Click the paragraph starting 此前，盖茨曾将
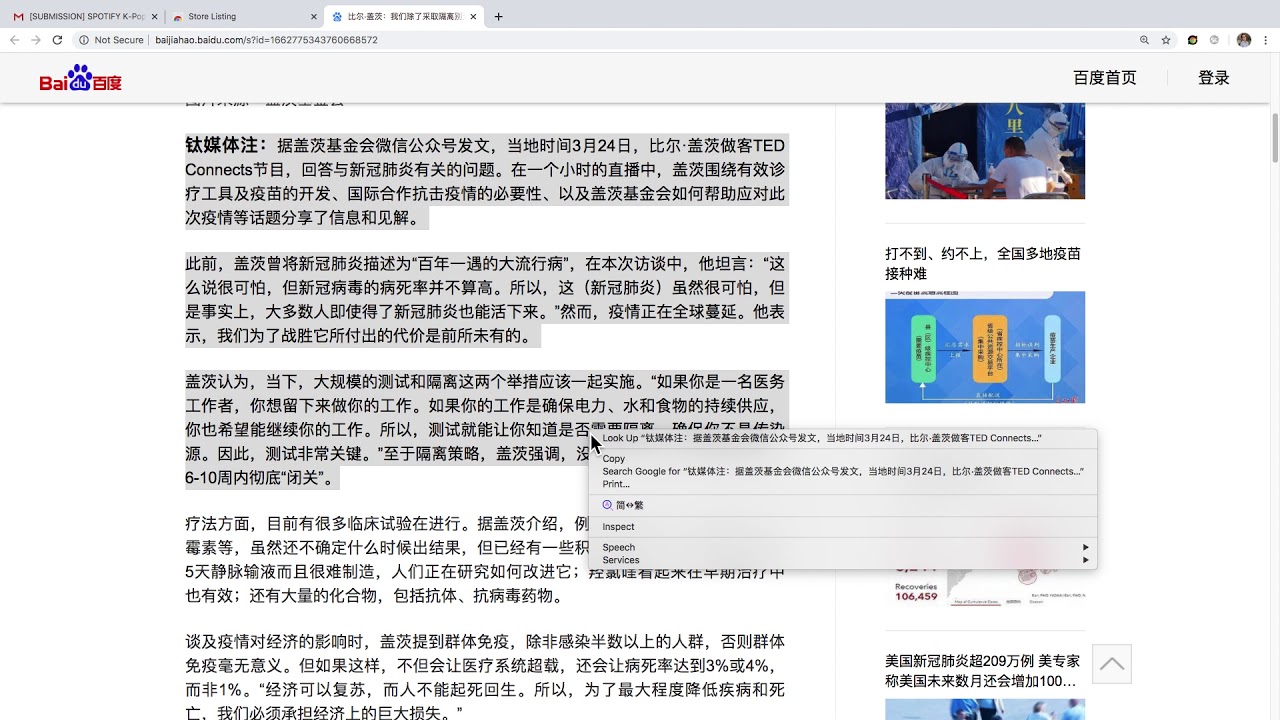Image resolution: width=1280 pixels, height=720 pixels. click(485, 299)
